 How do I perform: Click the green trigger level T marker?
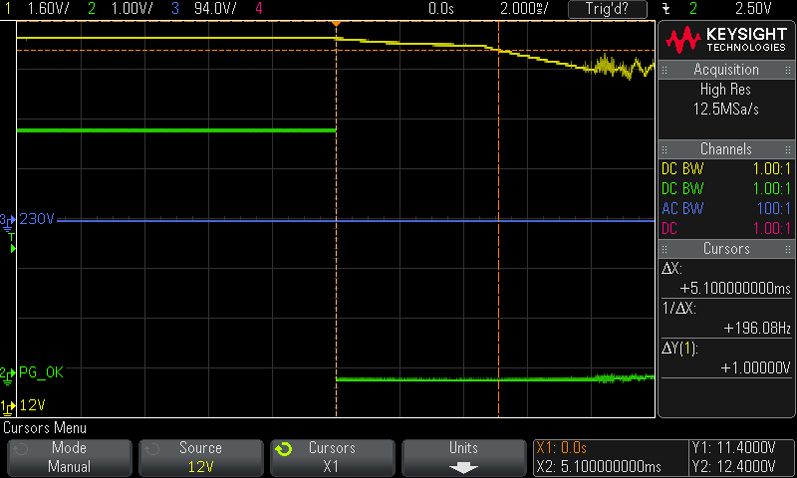(x=12, y=243)
